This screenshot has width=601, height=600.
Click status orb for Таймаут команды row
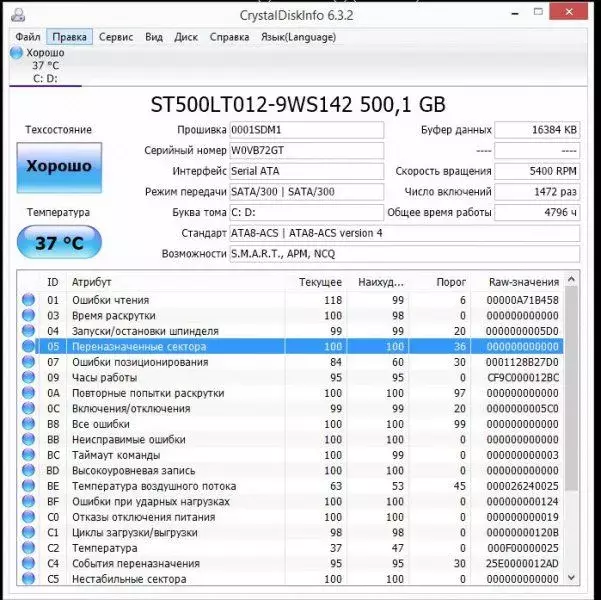(28, 455)
